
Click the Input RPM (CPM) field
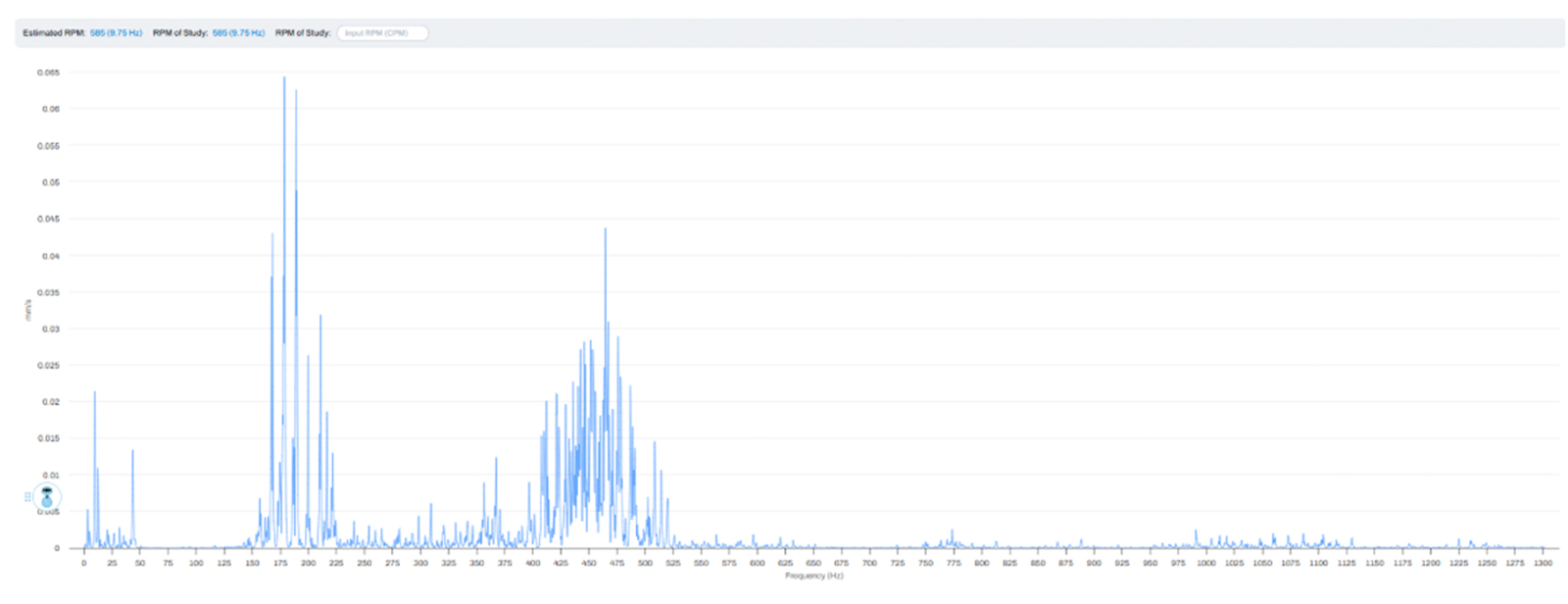click(383, 33)
